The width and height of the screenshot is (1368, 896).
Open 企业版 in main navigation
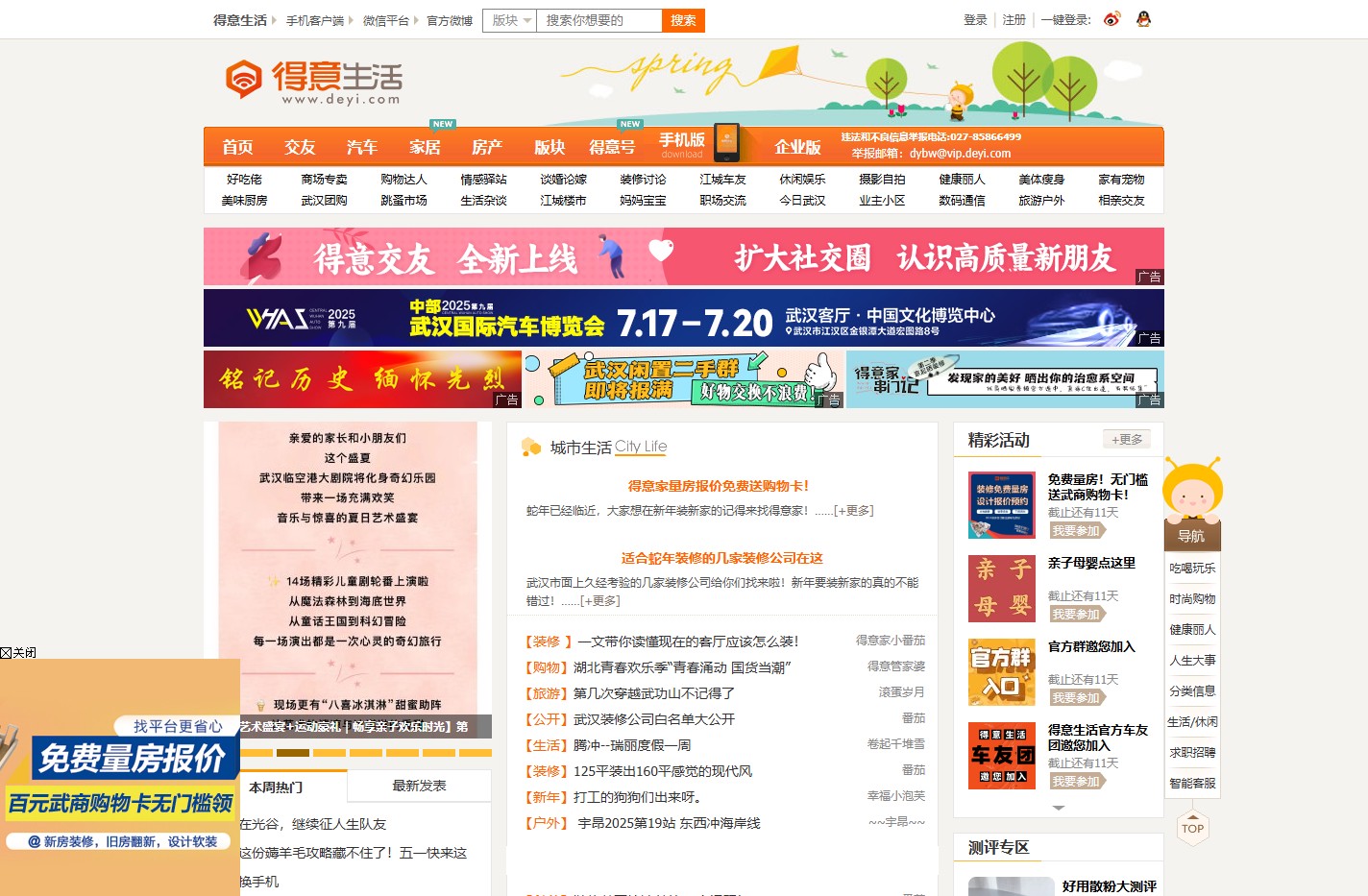(797, 147)
